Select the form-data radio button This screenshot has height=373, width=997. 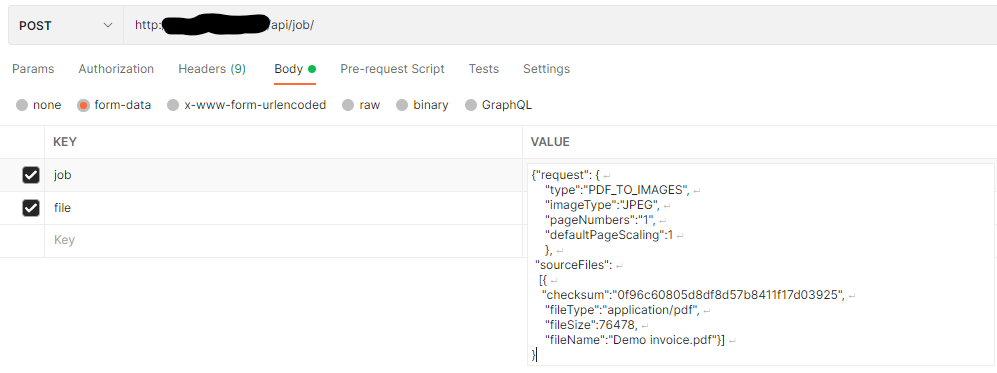[83, 105]
